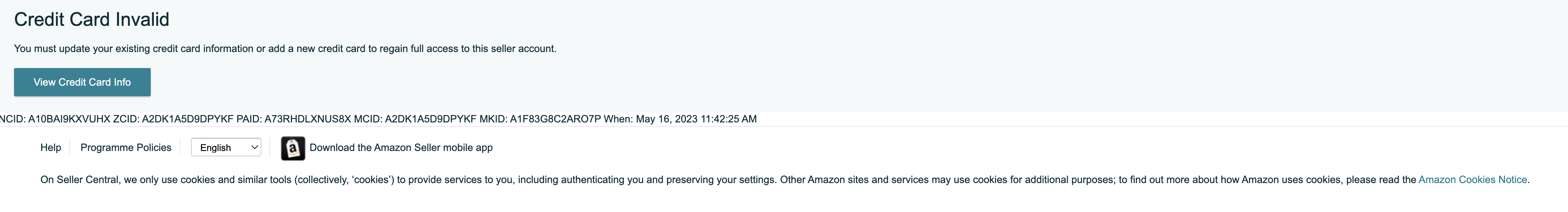Expand the English language dropdown
Screen dimensions: 1568x212
click(x=226, y=147)
